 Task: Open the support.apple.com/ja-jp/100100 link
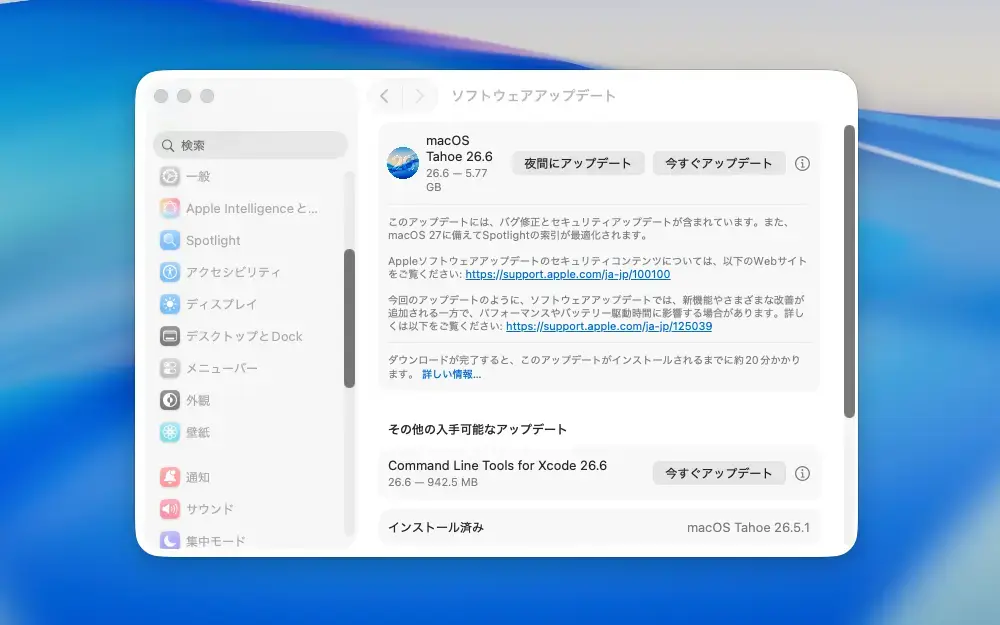(568, 274)
